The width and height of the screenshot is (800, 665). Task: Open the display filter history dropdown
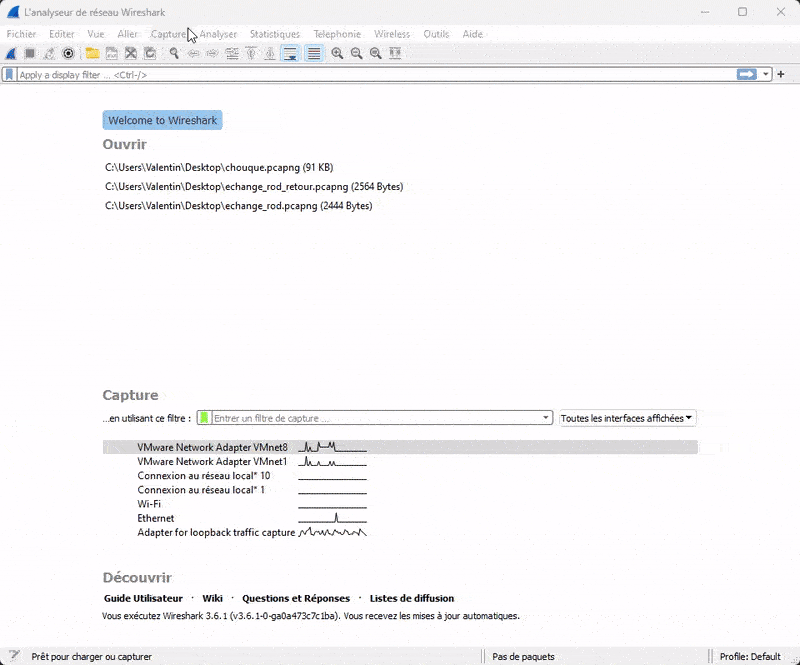[766, 75]
